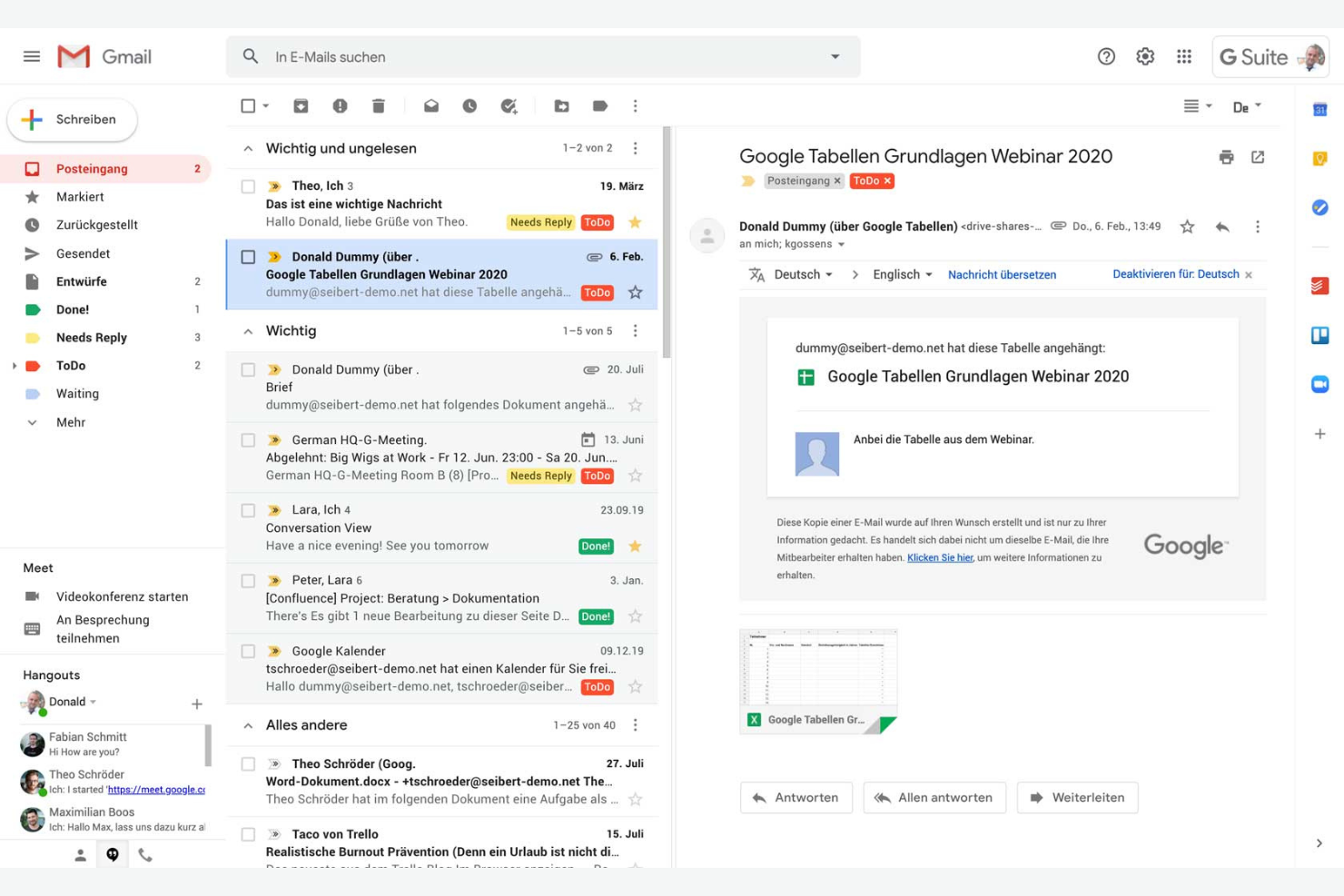
Task: Open the De input tools menu
Action: click(x=1248, y=106)
